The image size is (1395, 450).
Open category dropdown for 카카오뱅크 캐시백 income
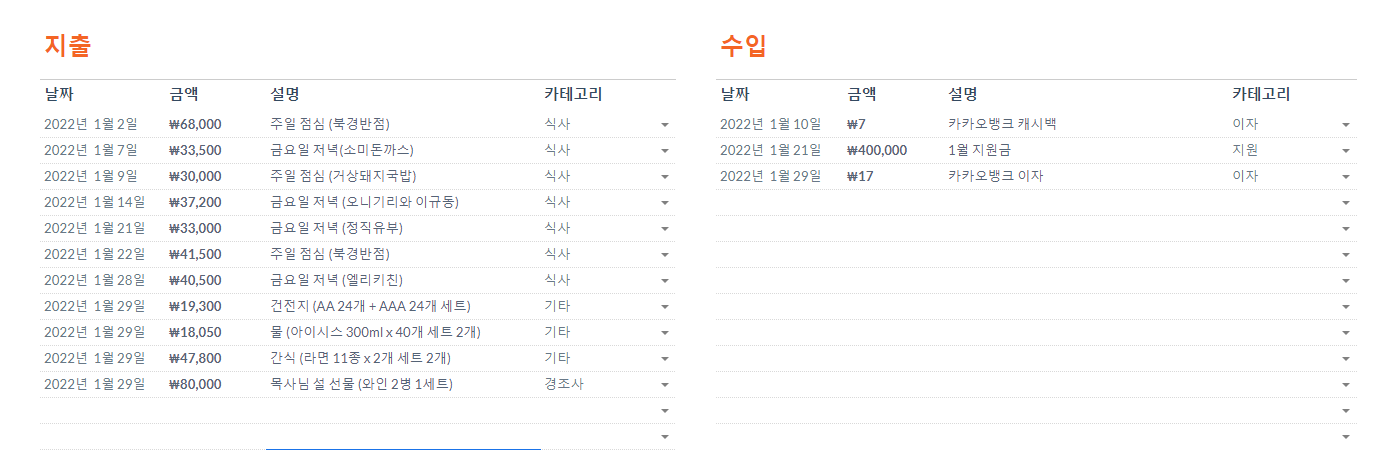1346,125
